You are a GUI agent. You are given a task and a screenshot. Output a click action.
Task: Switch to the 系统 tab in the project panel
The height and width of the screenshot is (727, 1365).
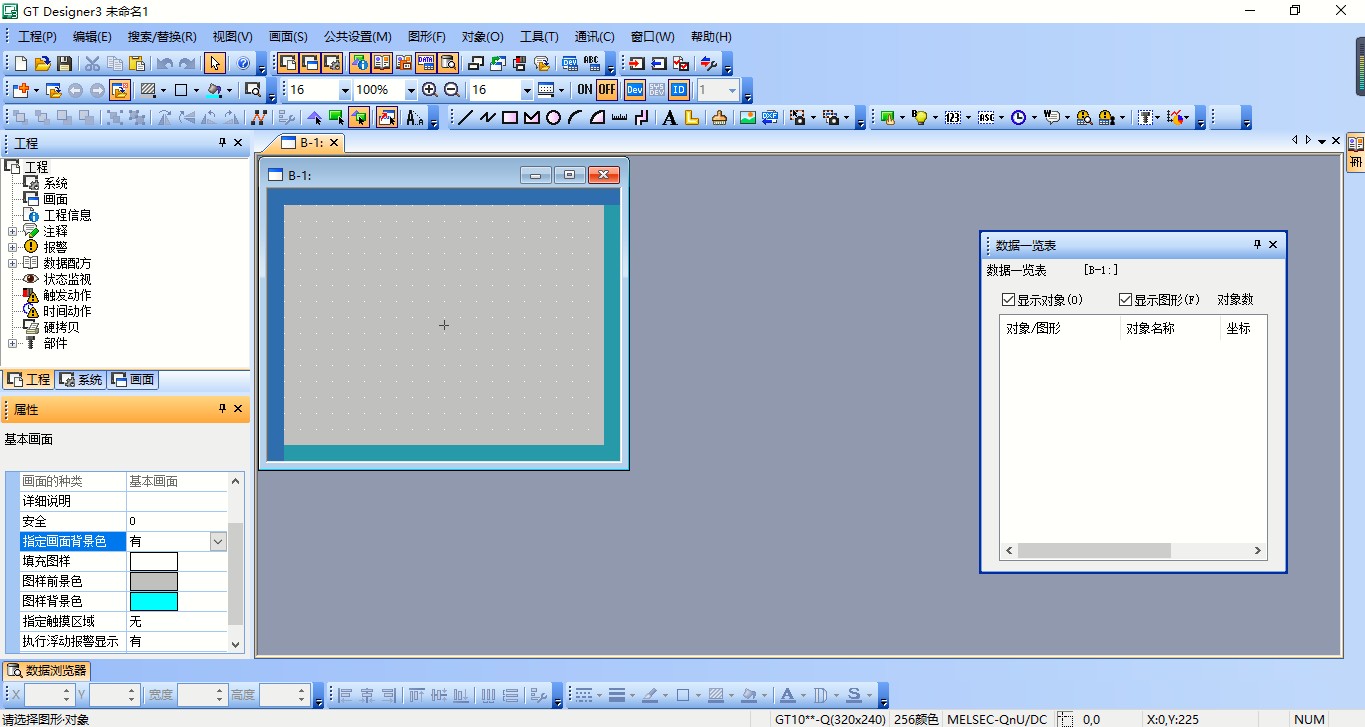[x=81, y=380]
